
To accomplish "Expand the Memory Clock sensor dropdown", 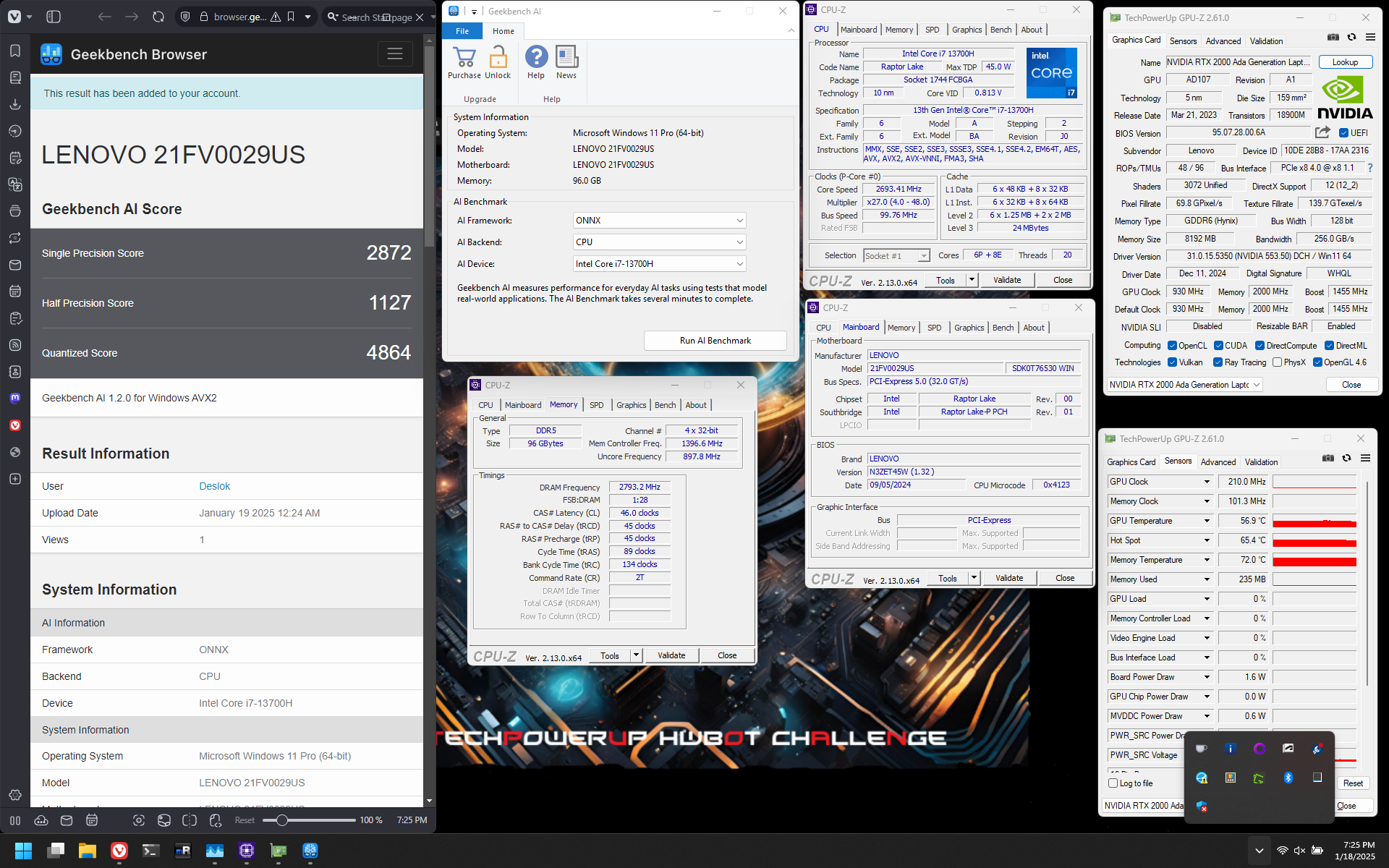I will point(1207,501).
